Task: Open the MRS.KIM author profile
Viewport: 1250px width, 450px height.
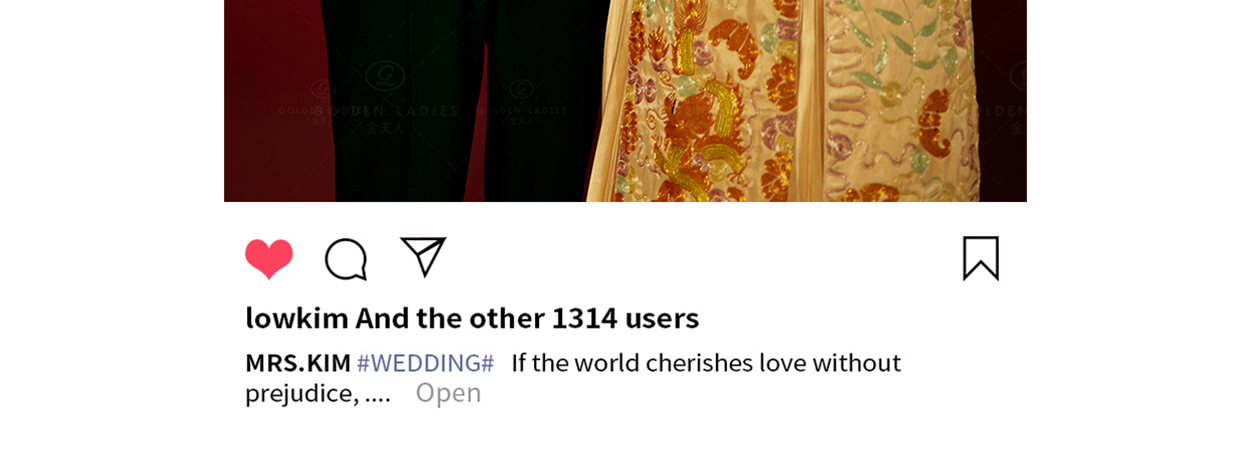Action: coord(298,363)
